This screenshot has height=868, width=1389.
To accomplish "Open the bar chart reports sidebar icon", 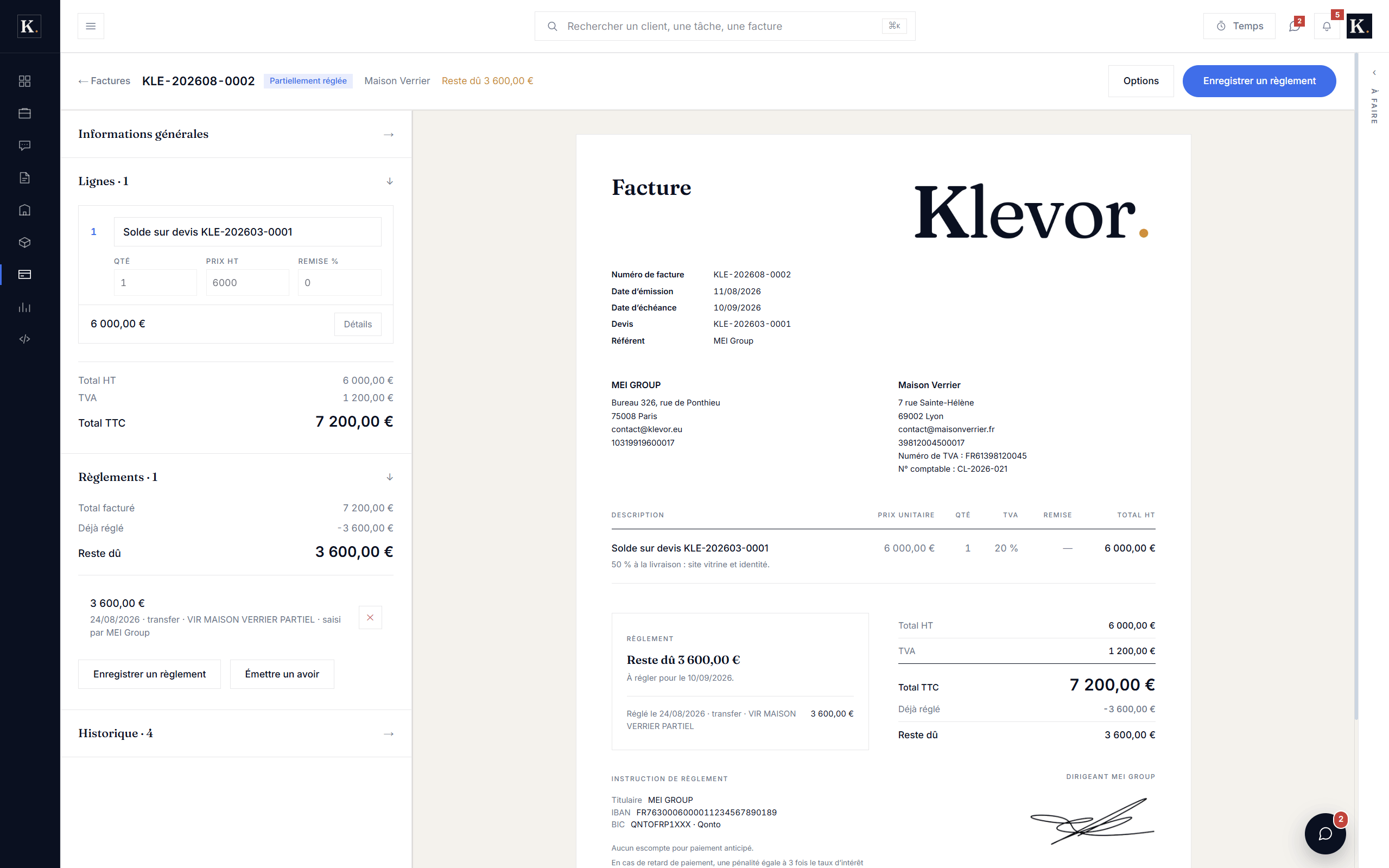I will tap(24, 307).
